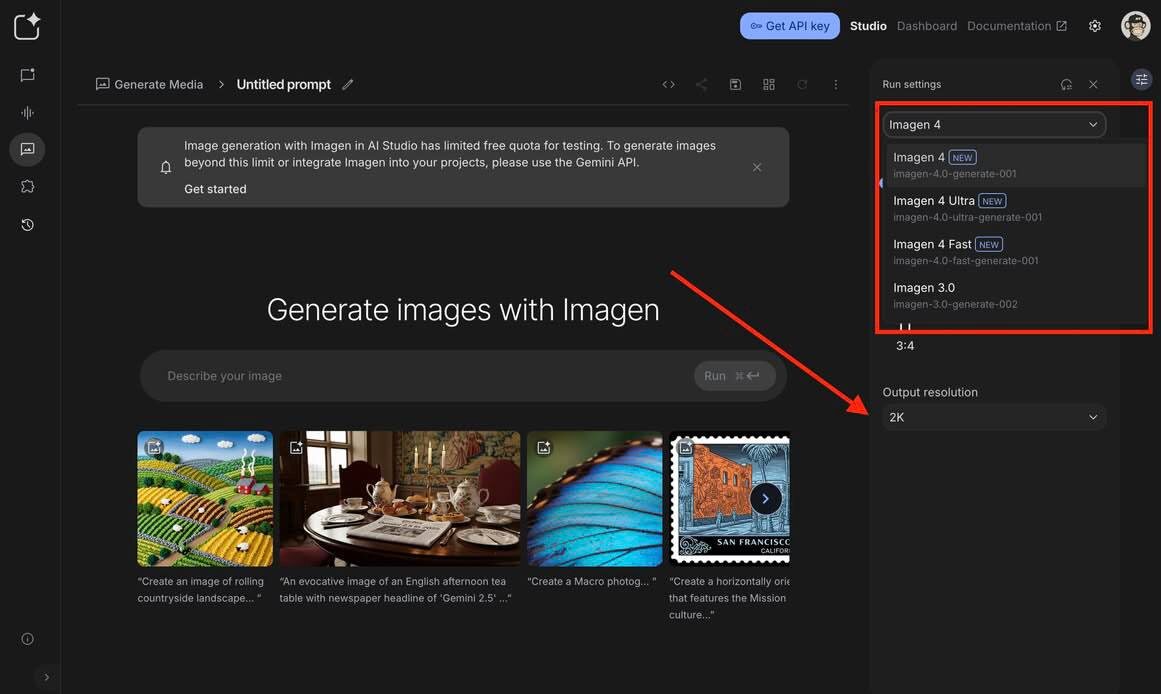The image size is (1161, 694).
Task: Click the refresh icon in the toolbar
Action: (x=802, y=84)
